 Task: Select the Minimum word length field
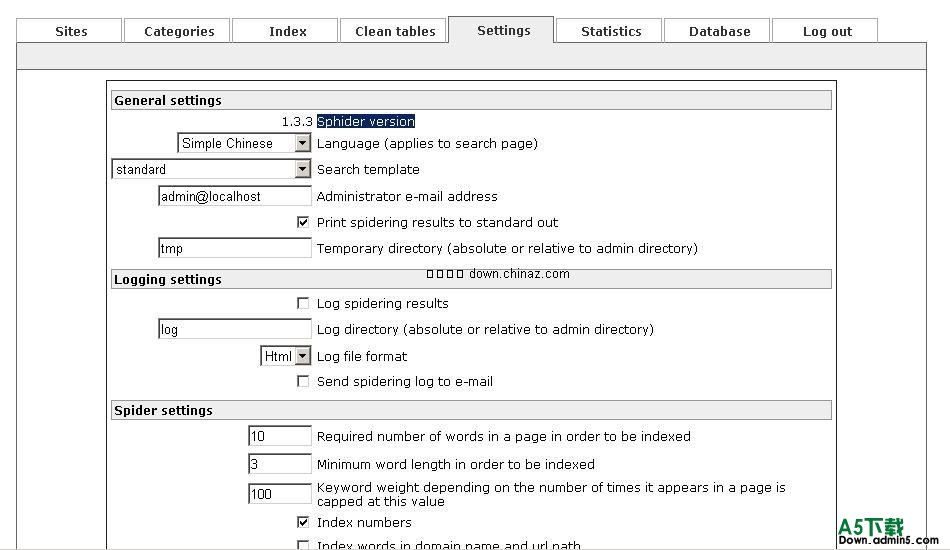point(280,464)
